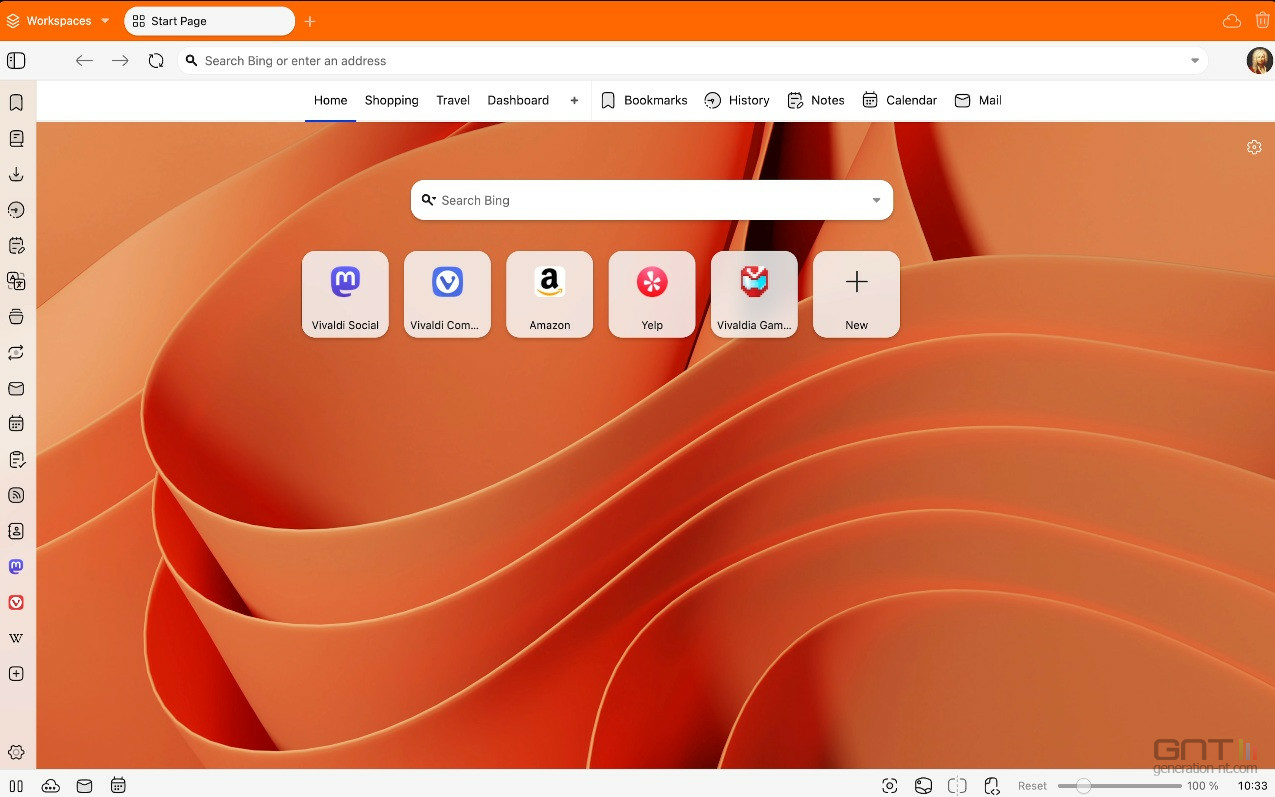This screenshot has height=797, width=1275.
Task: Open the user profile avatar
Action: coord(1259,61)
